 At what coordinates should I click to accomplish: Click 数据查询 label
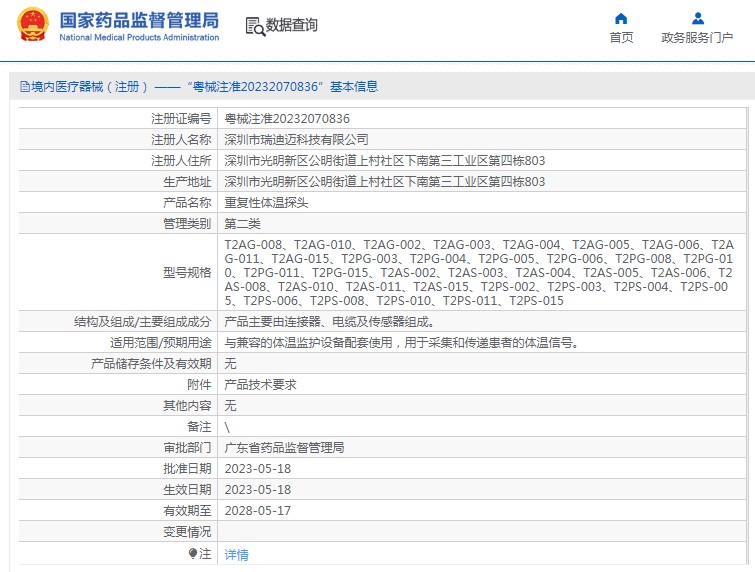[292, 25]
